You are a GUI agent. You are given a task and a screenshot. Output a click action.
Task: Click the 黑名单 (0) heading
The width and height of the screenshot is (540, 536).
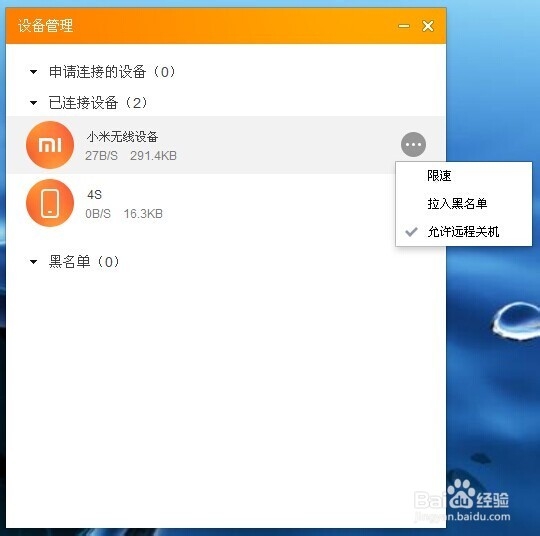(x=84, y=262)
